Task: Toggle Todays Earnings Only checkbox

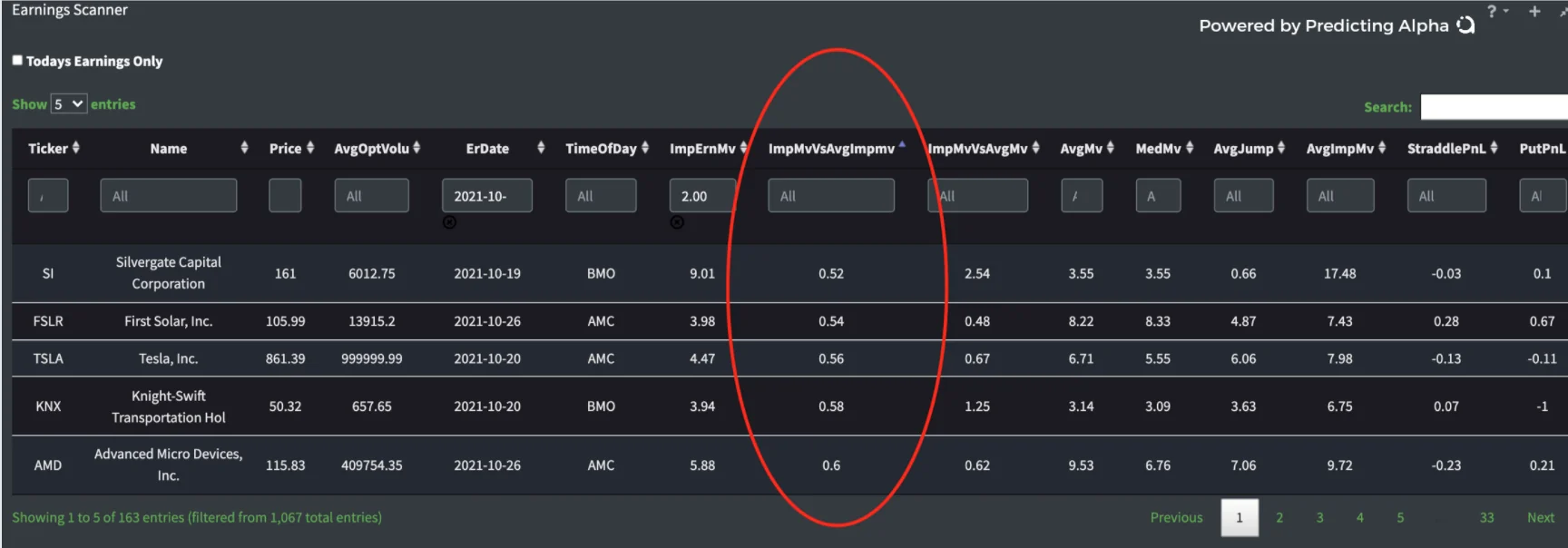Action: [x=17, y=60]
